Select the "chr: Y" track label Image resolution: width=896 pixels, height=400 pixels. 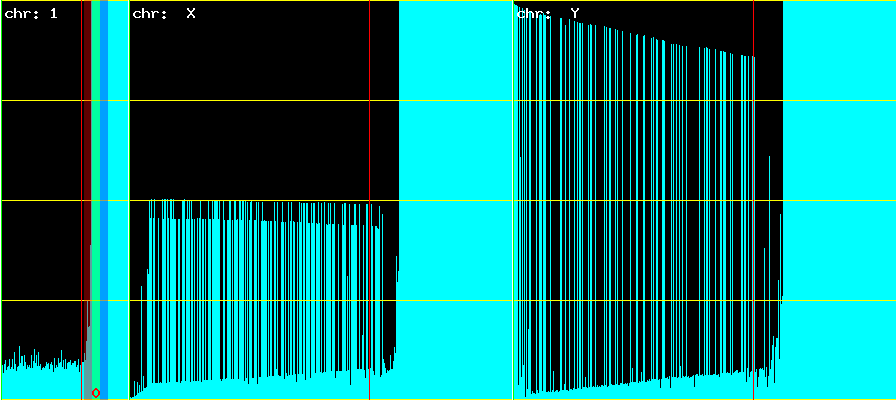click(x=548, y=13)
